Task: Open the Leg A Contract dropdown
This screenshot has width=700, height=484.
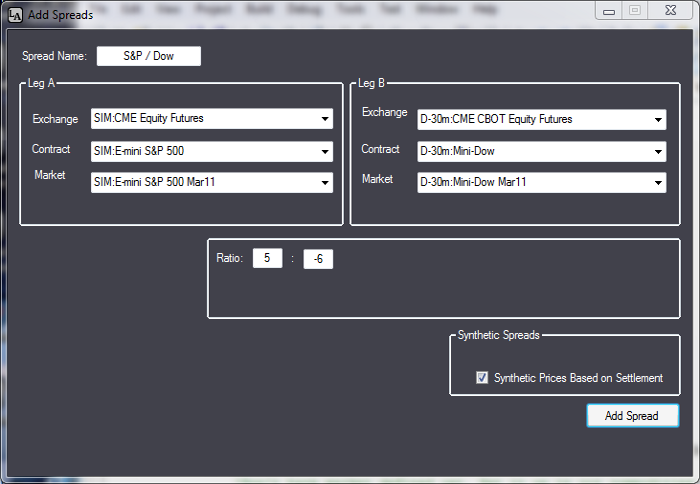Action: (x=212, y=151)
